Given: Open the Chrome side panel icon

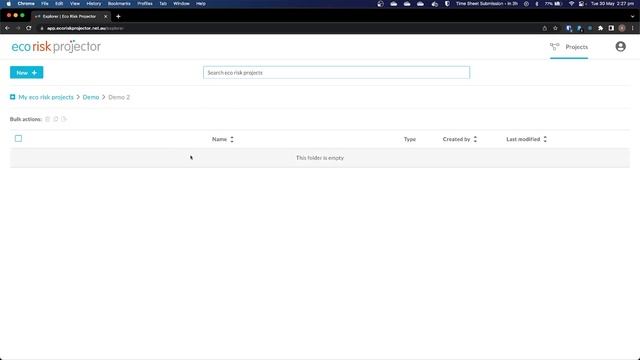Looking at the screenshot, I should (x=611, y=28).
